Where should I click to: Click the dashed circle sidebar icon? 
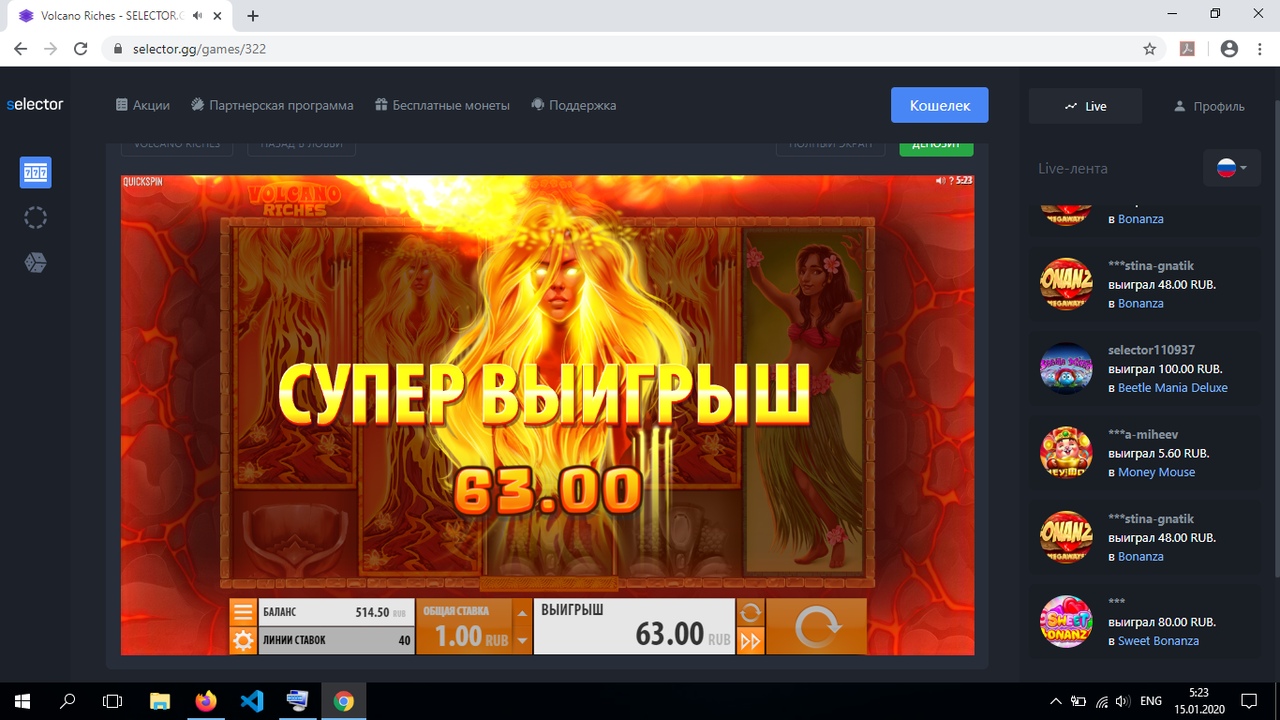pos(35,217)
